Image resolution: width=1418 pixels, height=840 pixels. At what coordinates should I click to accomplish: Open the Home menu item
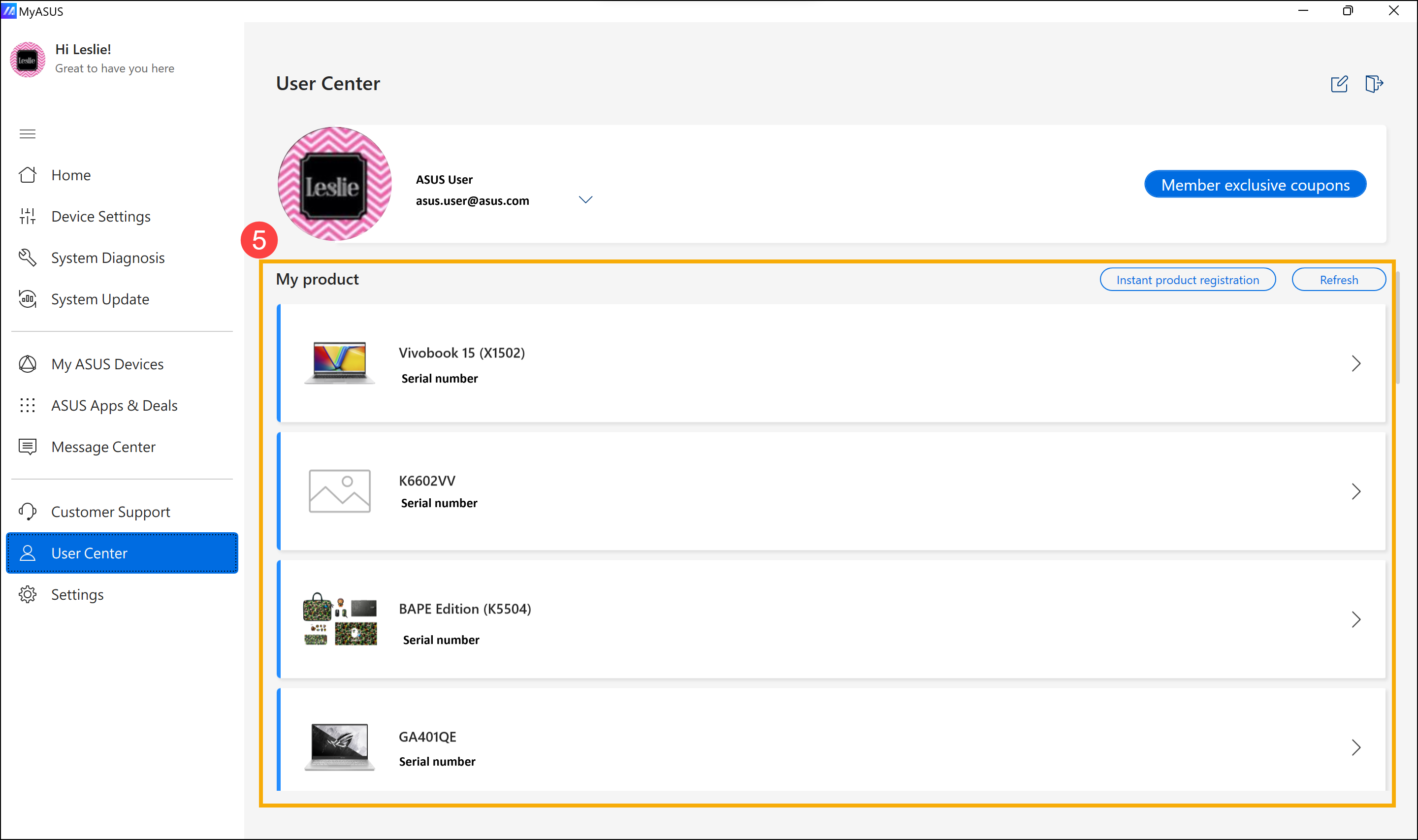pyautogui.click(x=122, y=175)
